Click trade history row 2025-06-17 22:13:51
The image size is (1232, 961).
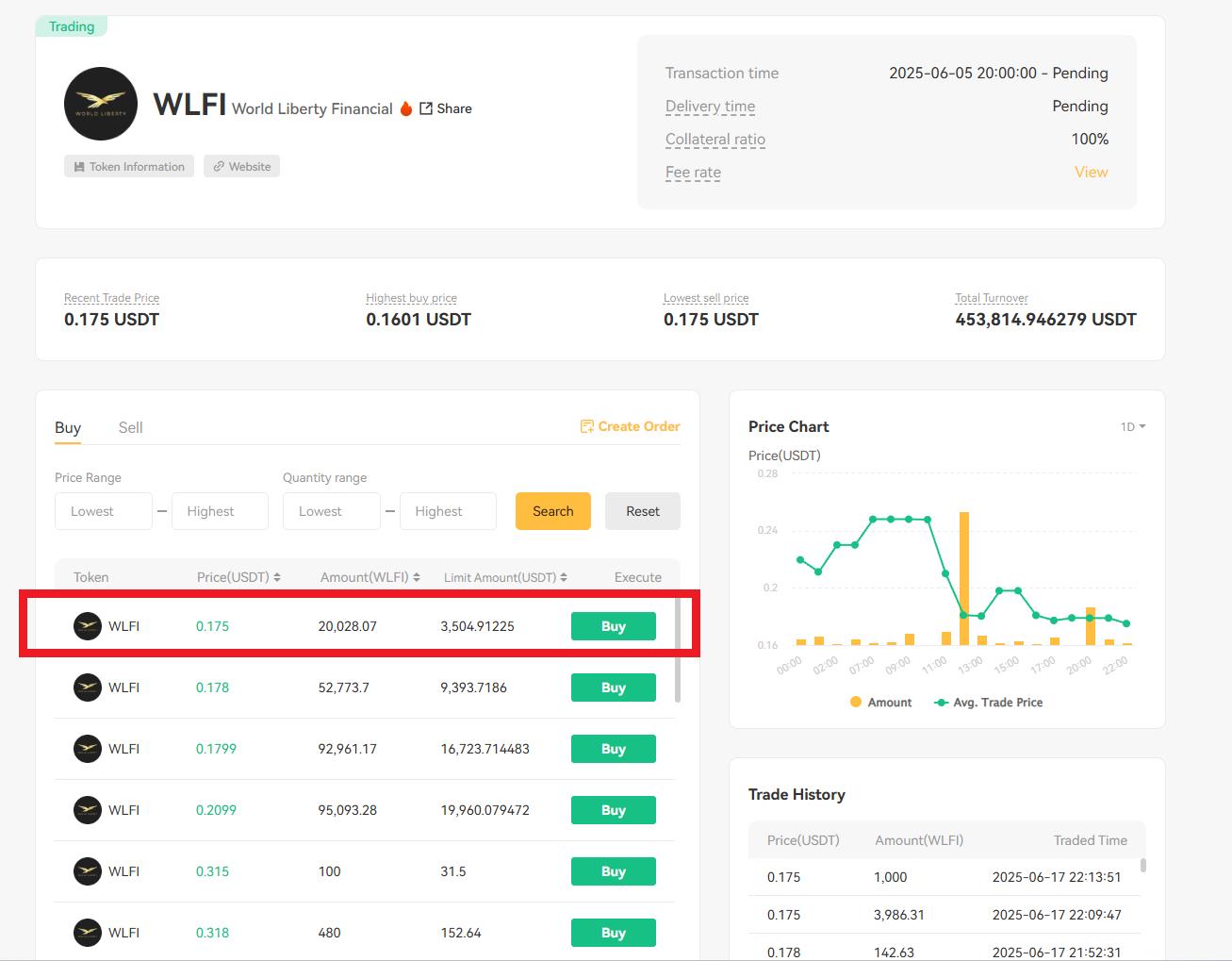coord(945,877)
